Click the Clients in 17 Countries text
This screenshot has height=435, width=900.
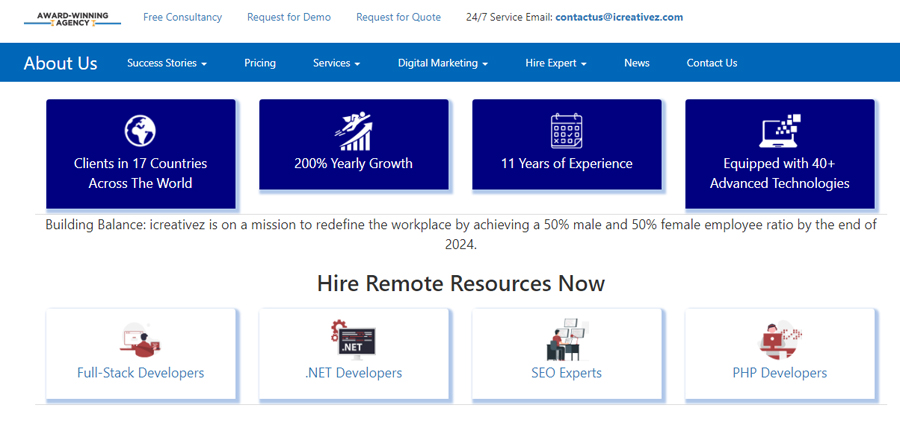[141, 173]
